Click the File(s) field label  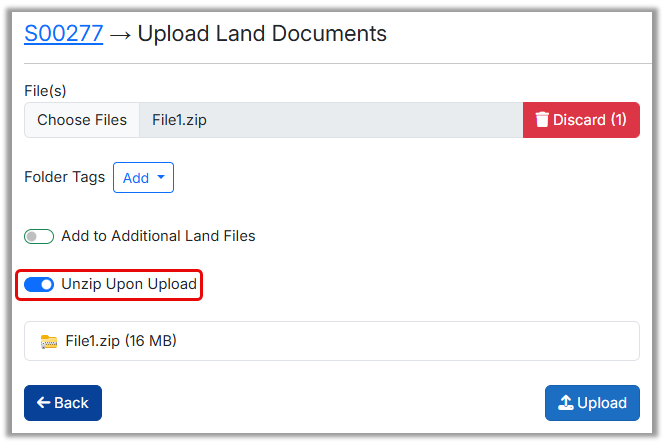tap(45, 91)
